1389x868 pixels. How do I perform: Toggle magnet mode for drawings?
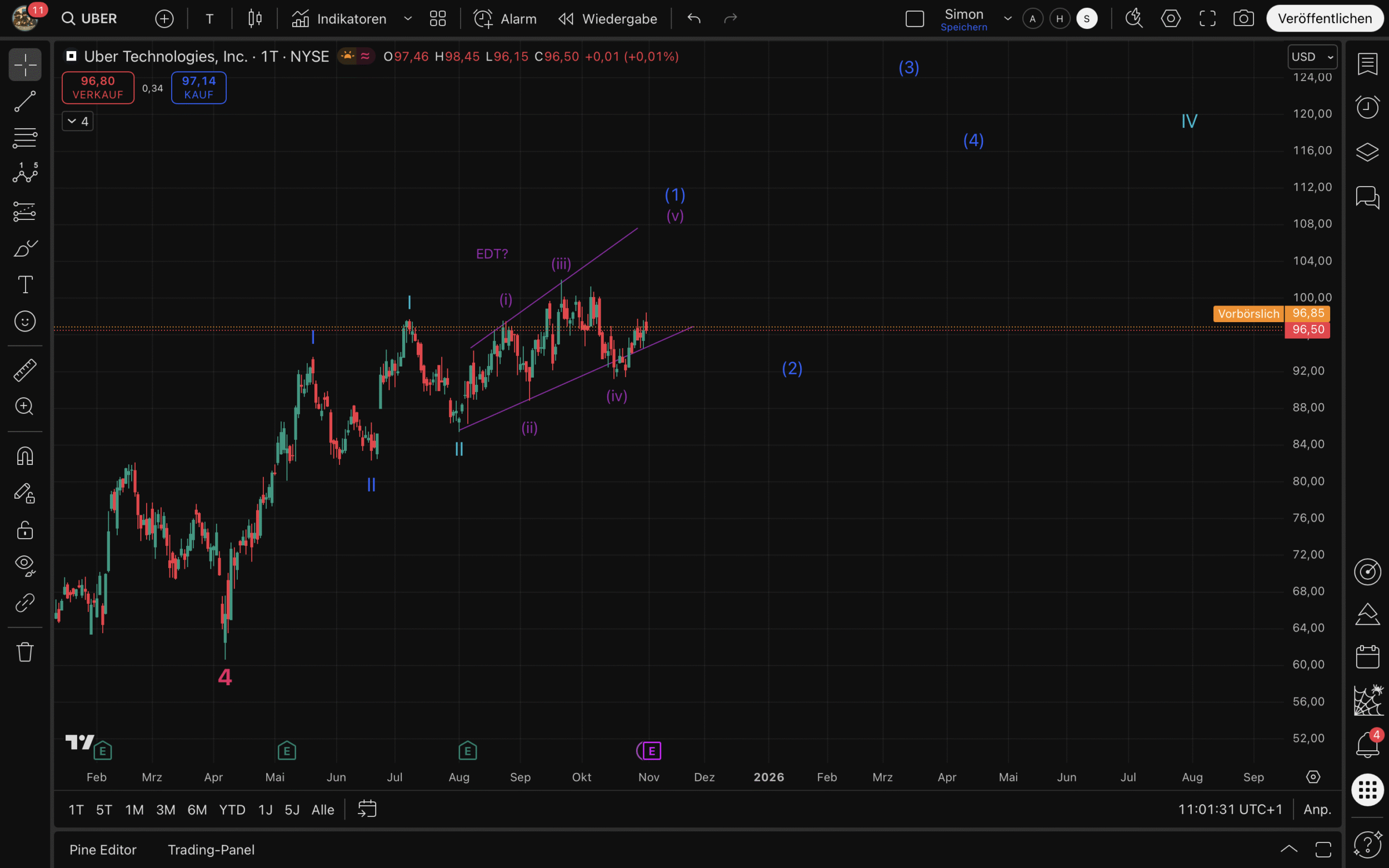[x=24, y=456]
